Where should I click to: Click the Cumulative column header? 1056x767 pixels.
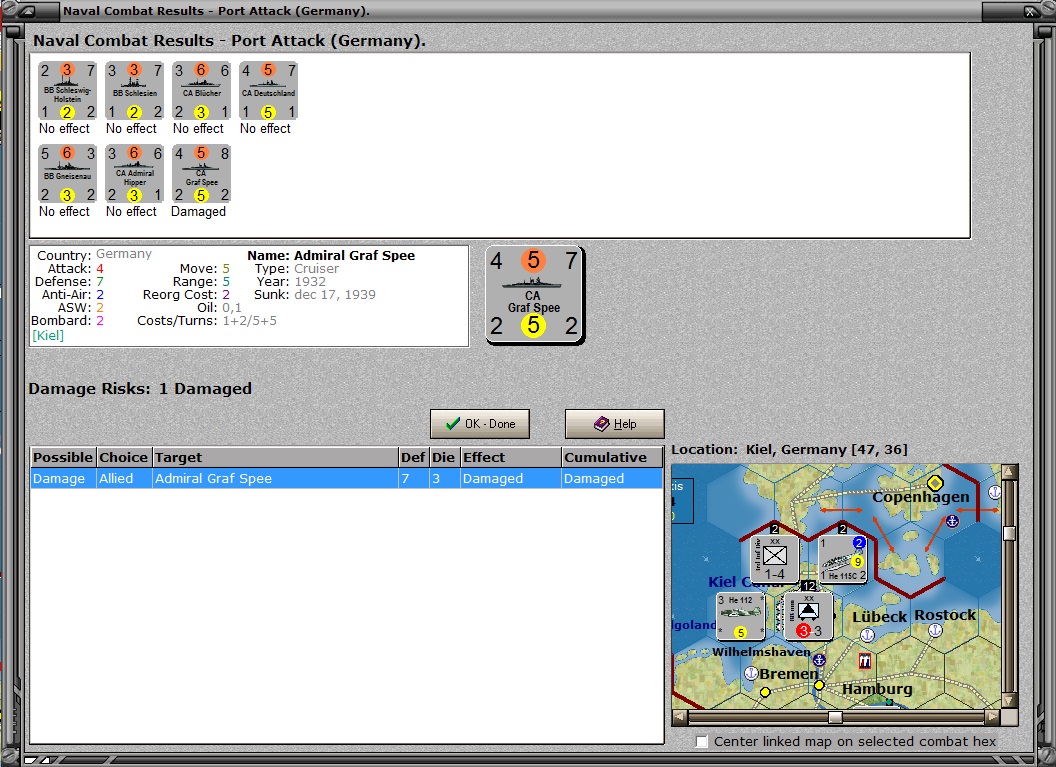click(612, 457)
